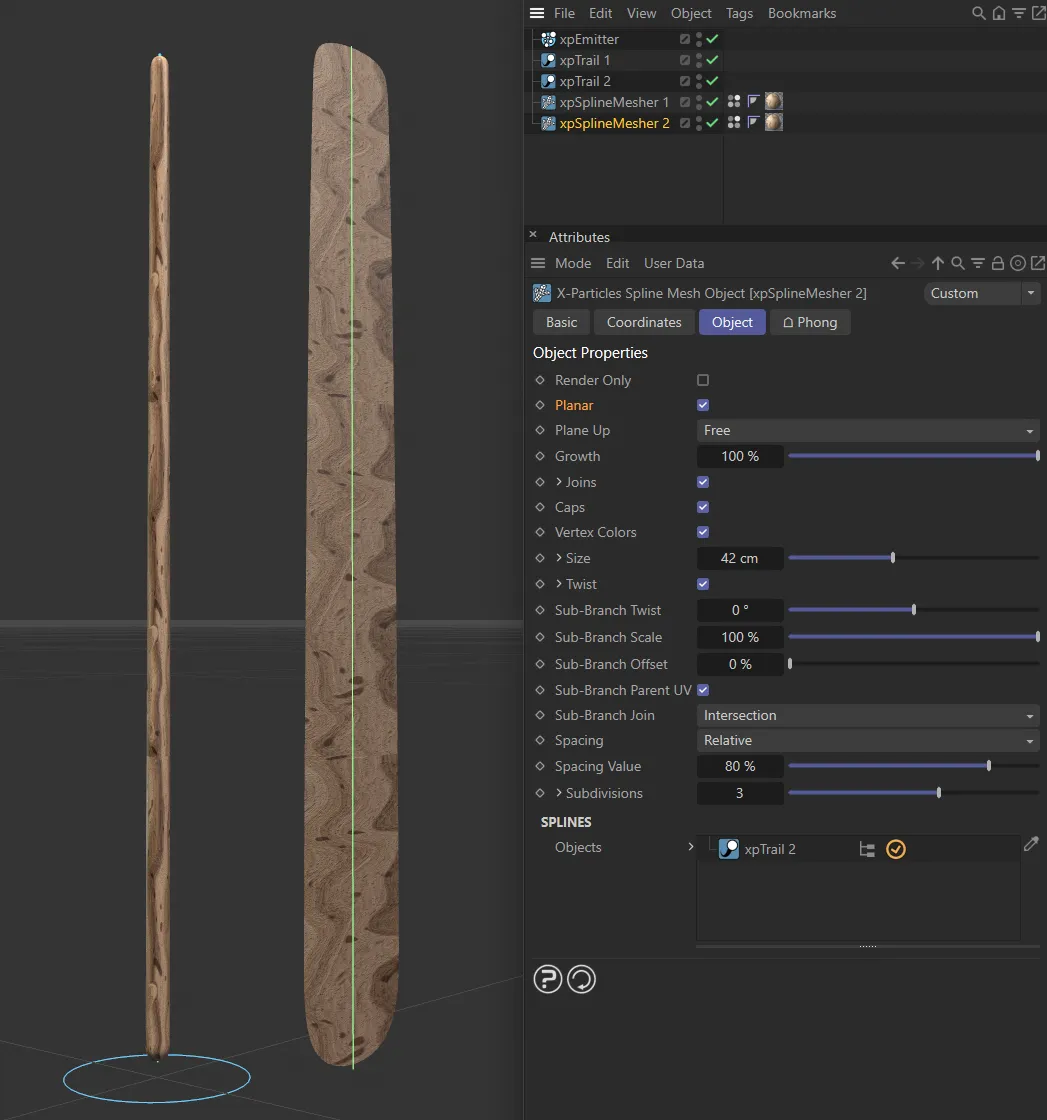1047x1120 pixels.
Task: Open the User Data menu in Attributes
Action: 673,262
